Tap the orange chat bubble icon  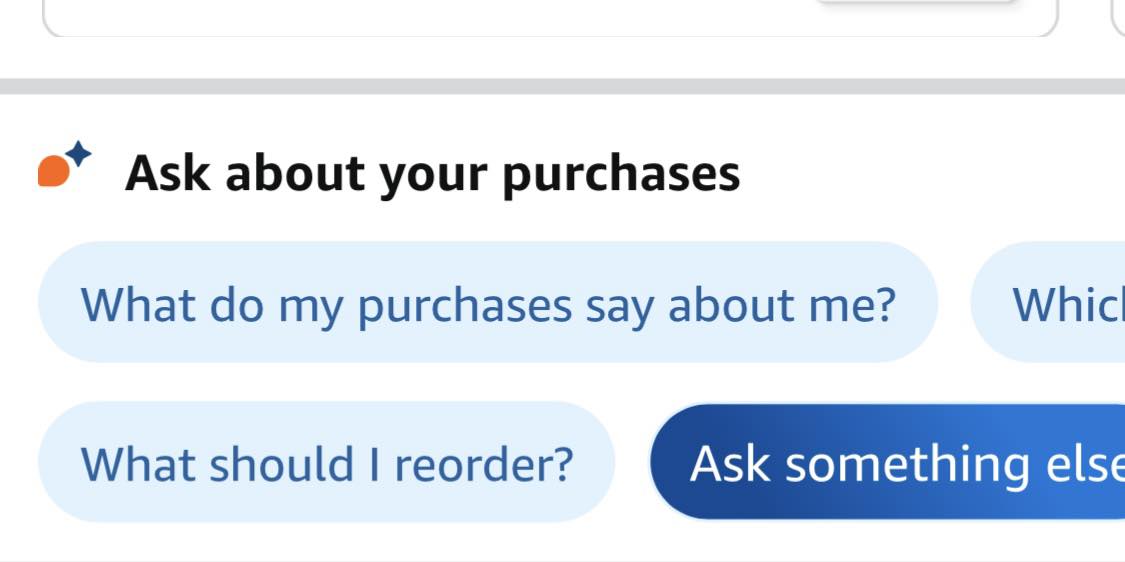pyautogui.click(x=53, y=172)
